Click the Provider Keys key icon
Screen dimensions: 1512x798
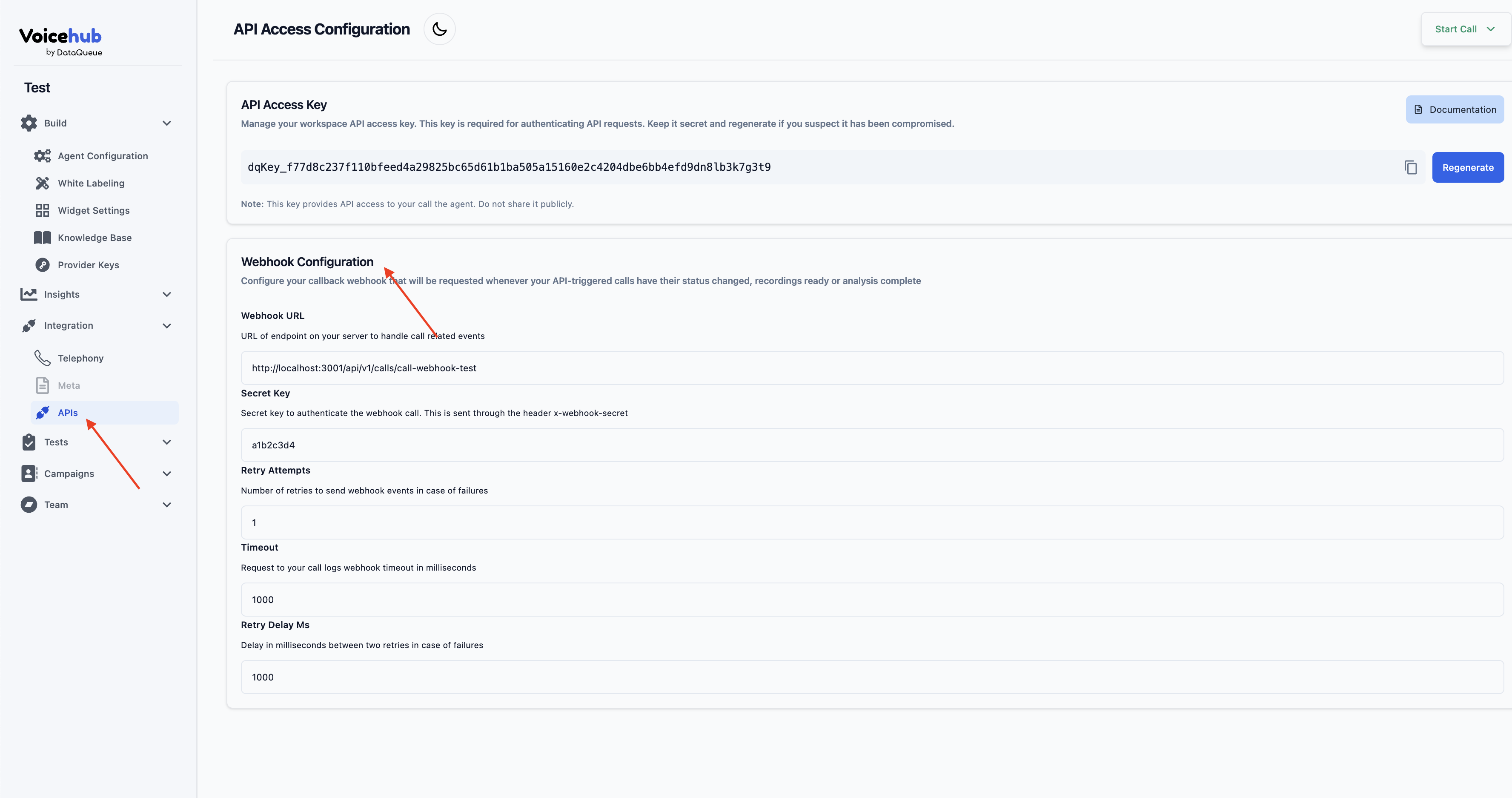pyautogui.click(x=42, y=265)
